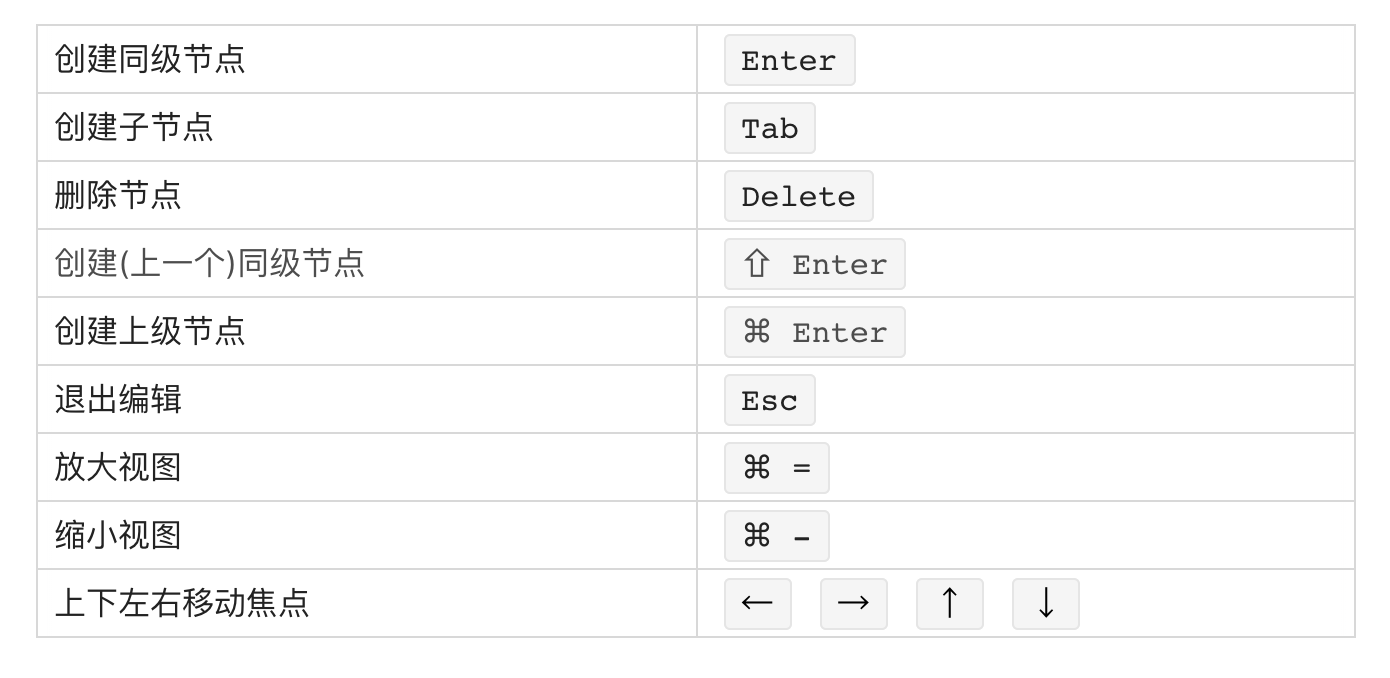The width and height of the screenshot is (1390, 678).
Task: Click the up arrow key icon
Action: pos(950,604)
